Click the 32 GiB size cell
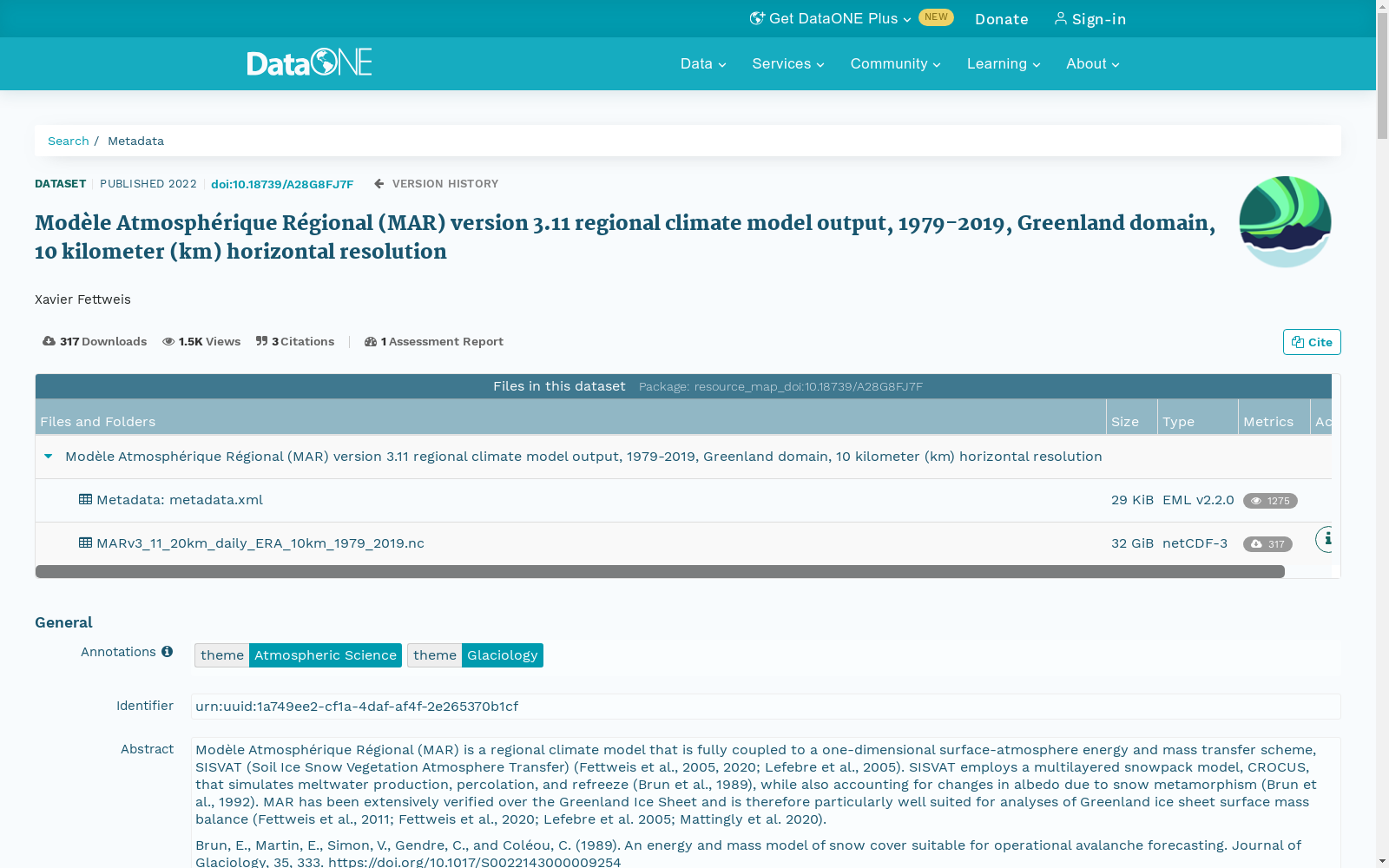This screenshot has height=868, width=1389. click(x=1132, y=543)
